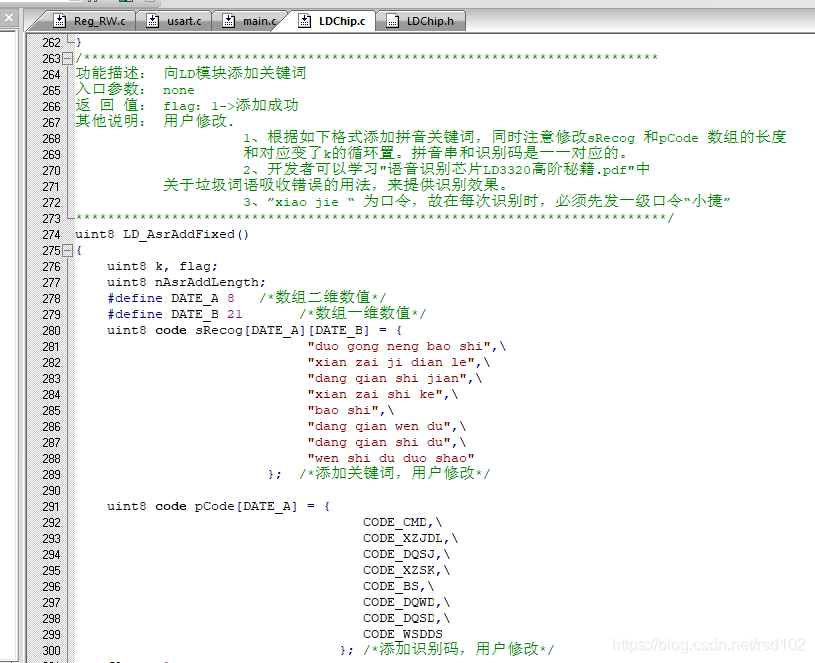
Task: Click the string "dang qian shi du"
Action: click(379, 443)
